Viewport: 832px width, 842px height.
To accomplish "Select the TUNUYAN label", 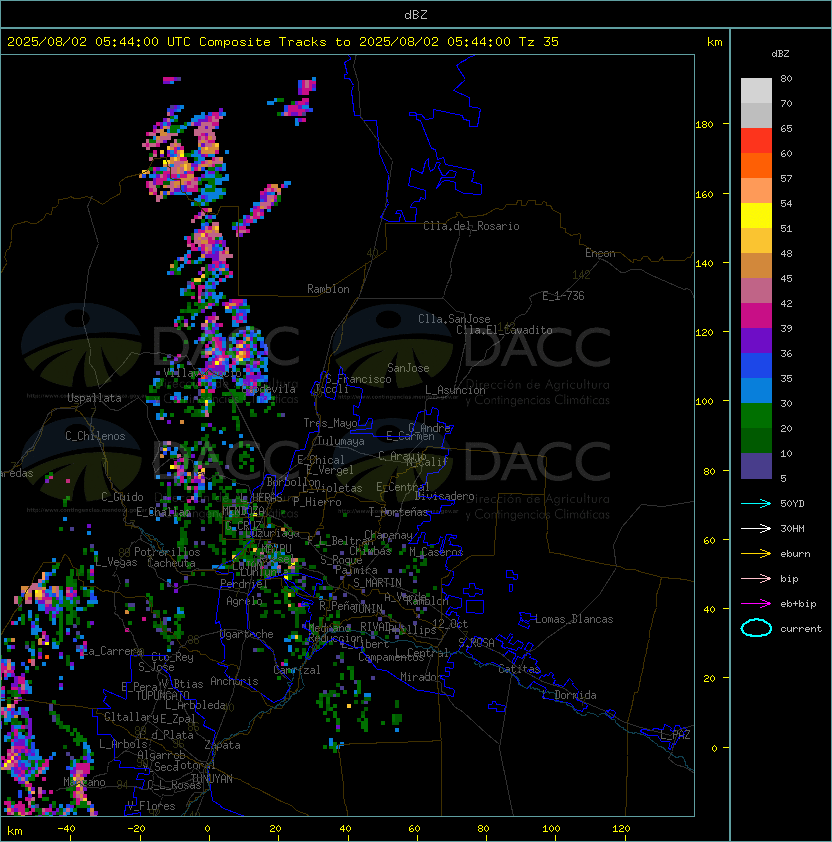I will pos(212,779).
